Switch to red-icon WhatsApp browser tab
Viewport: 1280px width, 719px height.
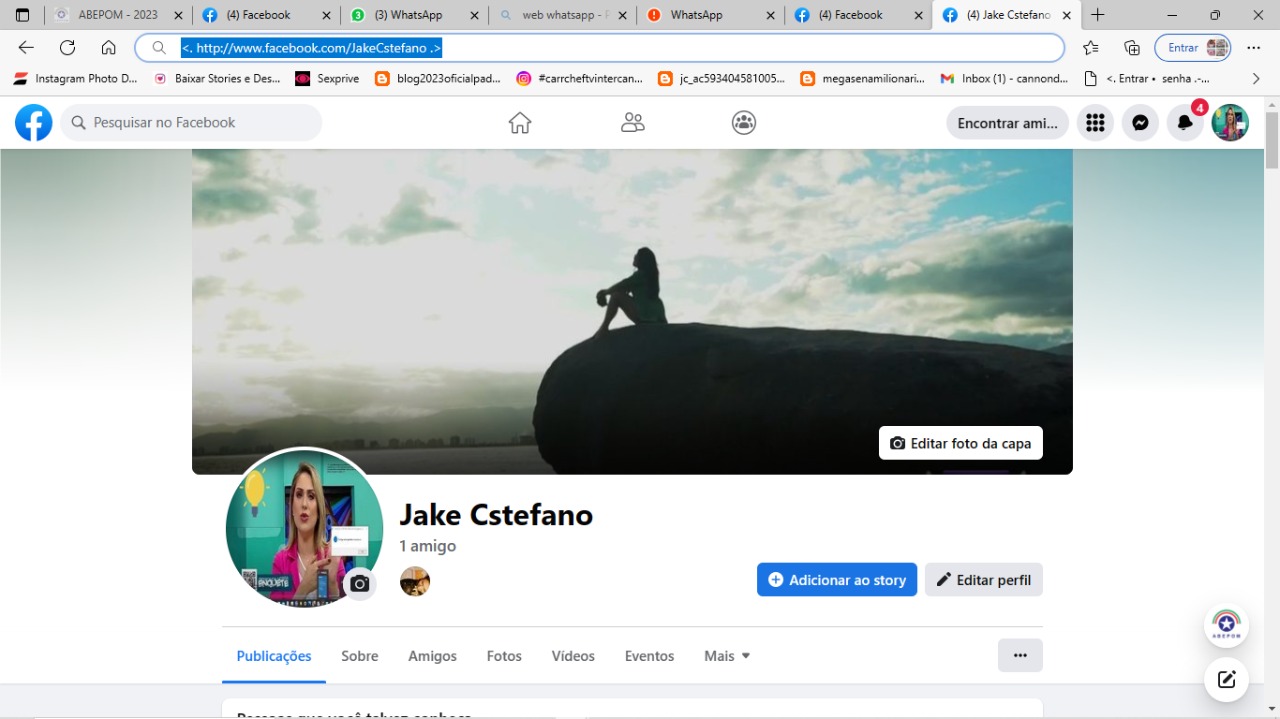710,15
